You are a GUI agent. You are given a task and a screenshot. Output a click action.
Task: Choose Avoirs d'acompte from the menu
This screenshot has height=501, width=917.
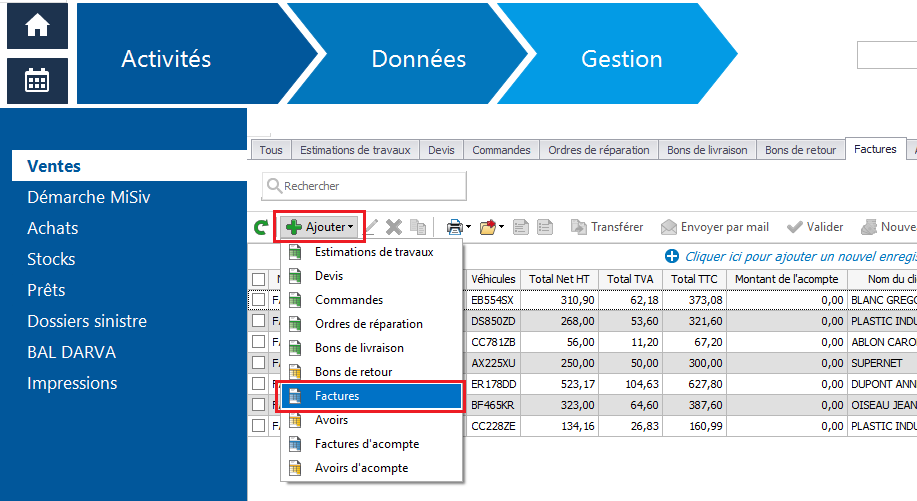[361, 468]
